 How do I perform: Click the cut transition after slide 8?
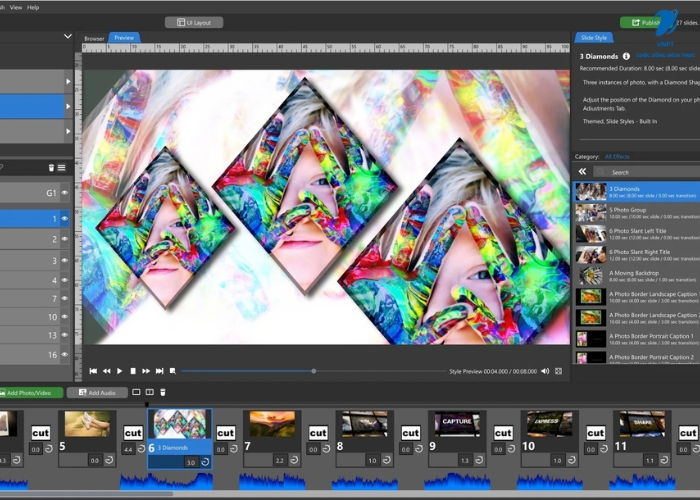[410, 433]
